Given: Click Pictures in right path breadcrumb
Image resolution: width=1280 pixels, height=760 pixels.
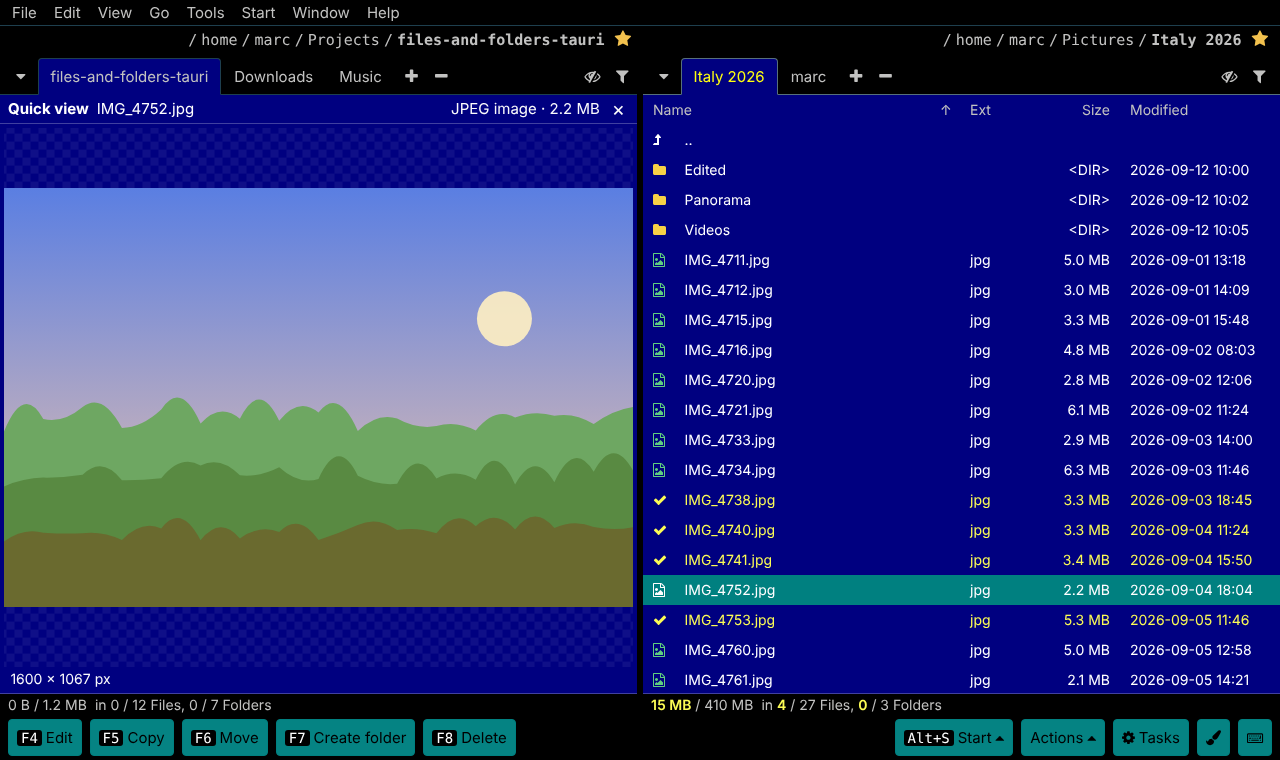Looking at the screenshot, I should (x=1098, y=40).
